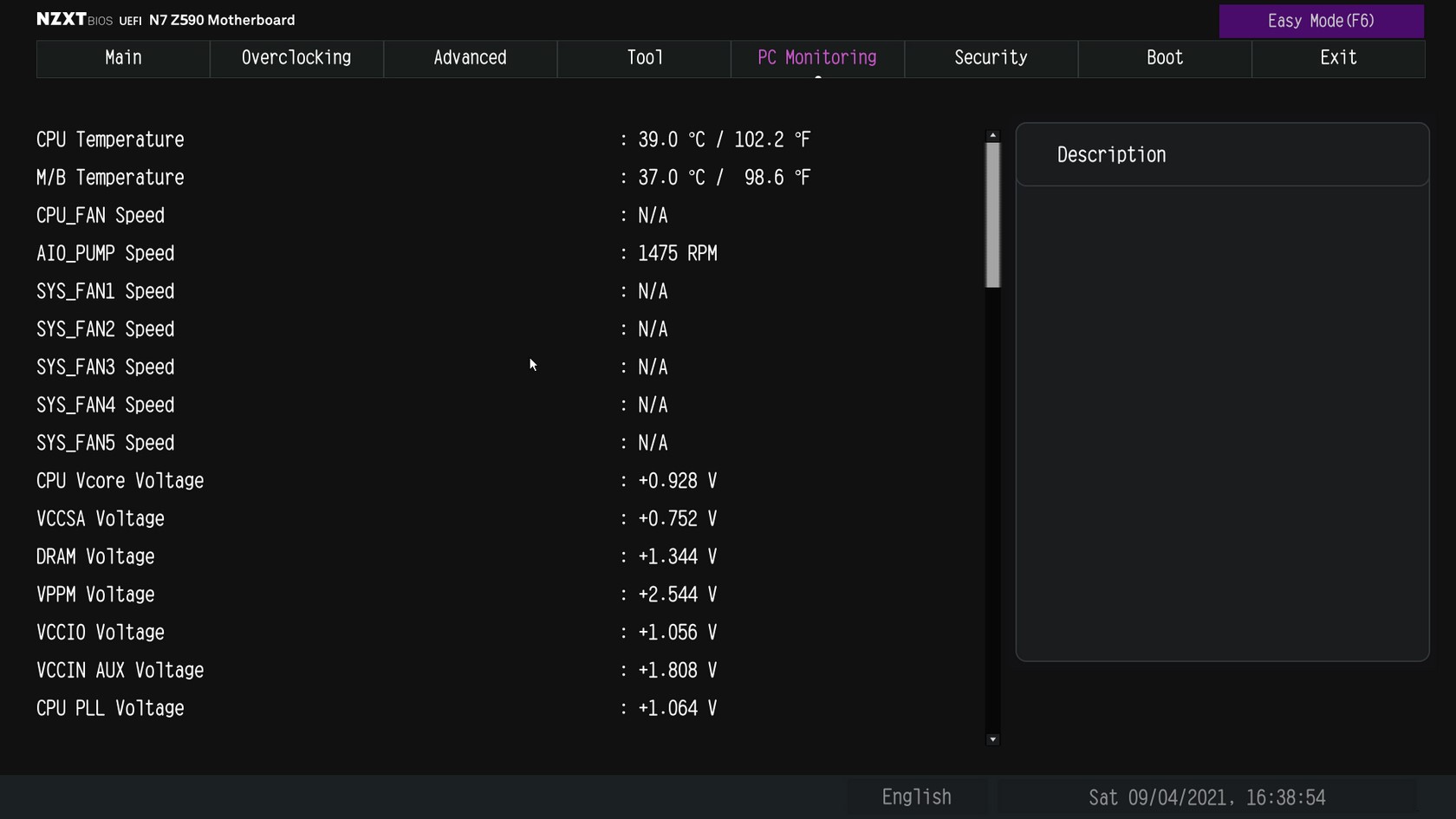Switch to the Advanced tab
The height and width of the screenshot is (819, 1456).
[x=470, y=58]
